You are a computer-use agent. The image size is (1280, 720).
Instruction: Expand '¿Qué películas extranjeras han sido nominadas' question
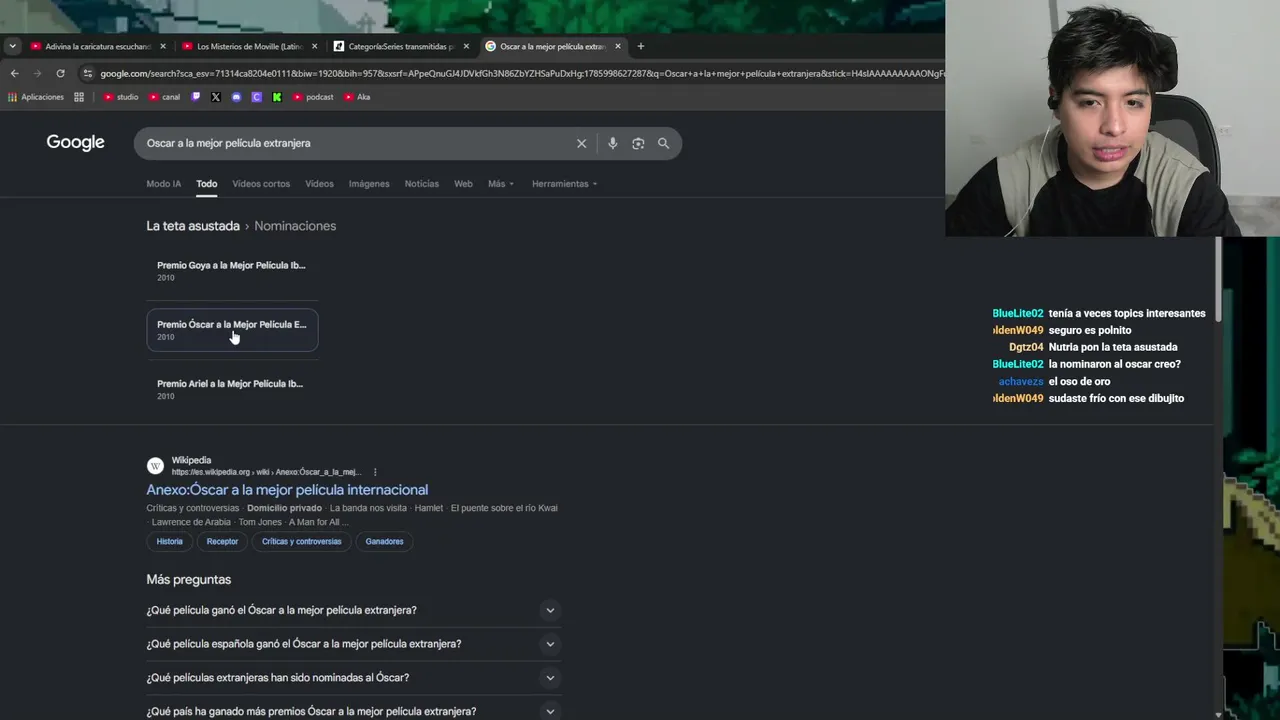click(x=353, y=678)
